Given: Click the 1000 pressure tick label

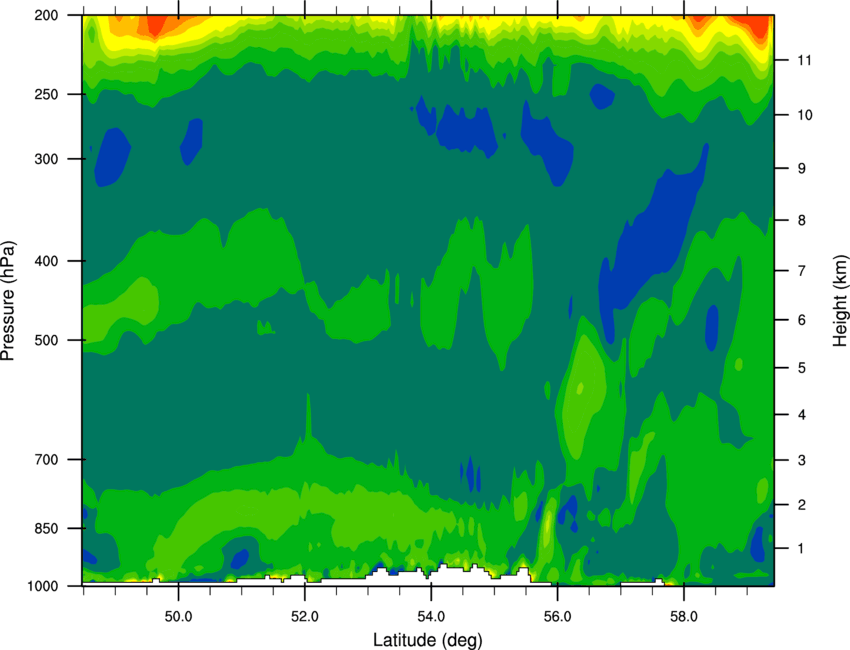Looking at the screenshot, I should coord(43,586).
